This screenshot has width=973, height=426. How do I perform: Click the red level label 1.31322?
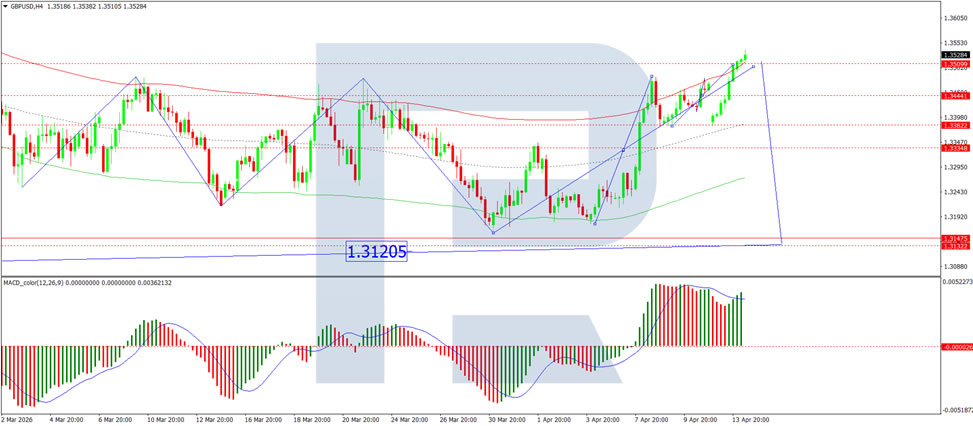coord(956,246)
